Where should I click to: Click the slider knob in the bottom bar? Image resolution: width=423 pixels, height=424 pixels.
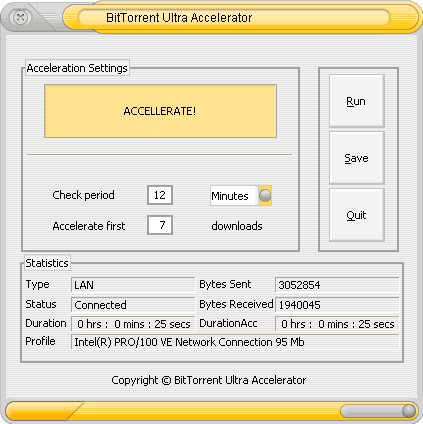coord(409,411)
